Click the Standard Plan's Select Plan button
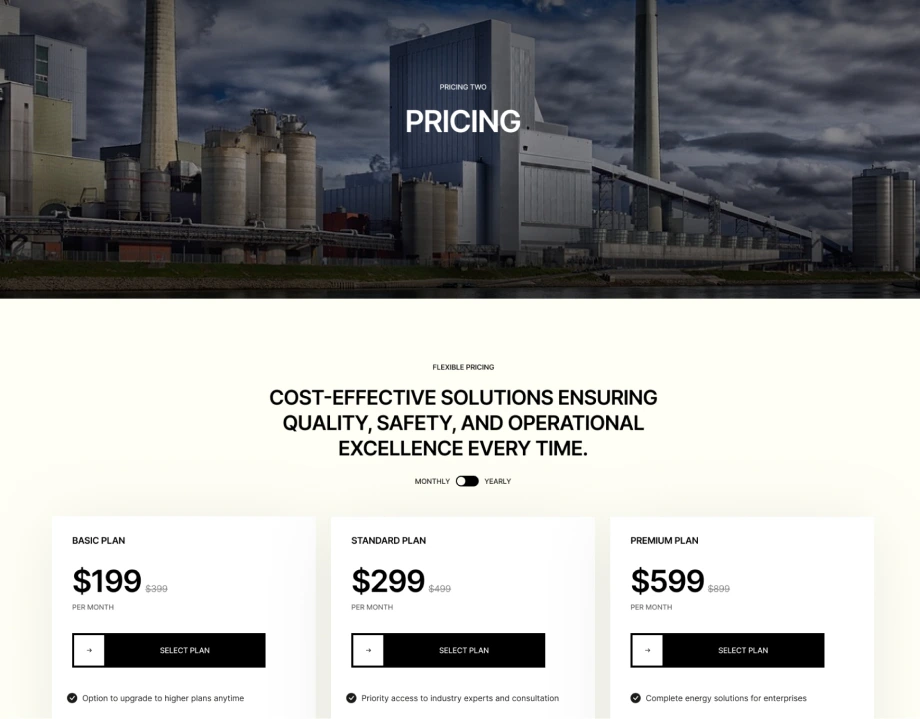This screenshot has height=719, width=920. (x=463, y=650)
